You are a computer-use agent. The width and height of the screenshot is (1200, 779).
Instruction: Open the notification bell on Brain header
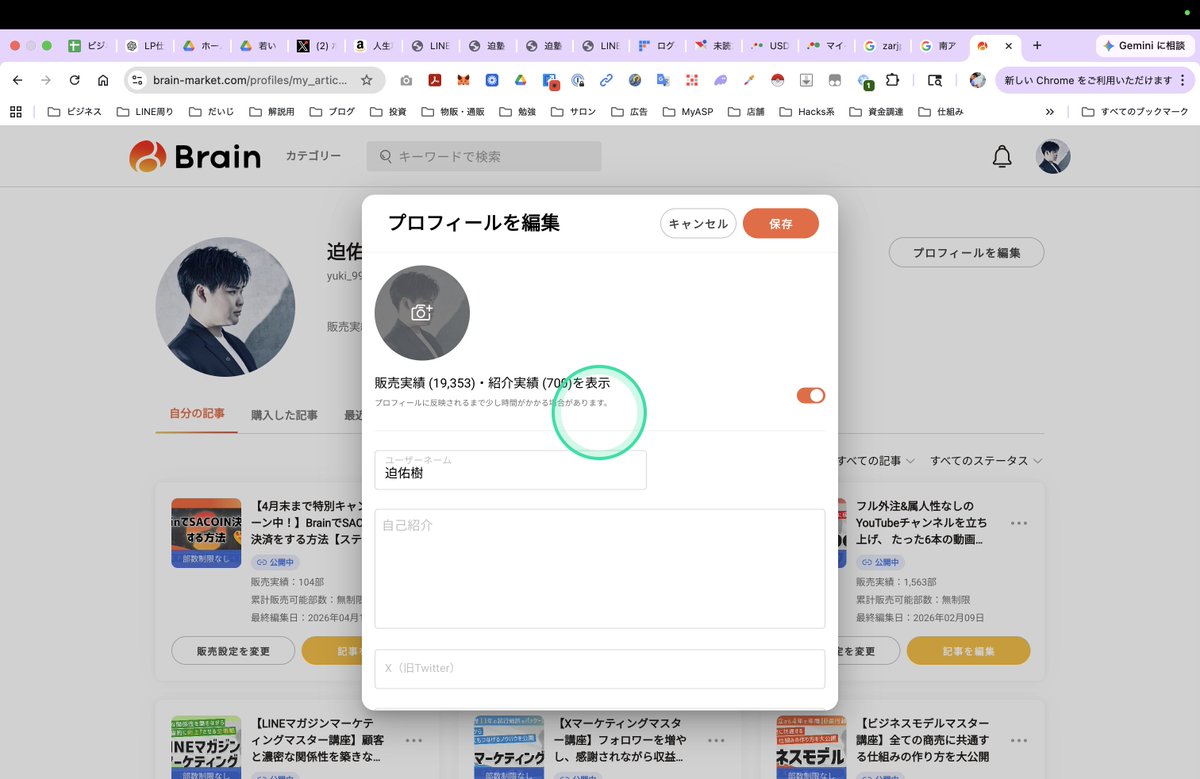click(x=1001, y=157)
